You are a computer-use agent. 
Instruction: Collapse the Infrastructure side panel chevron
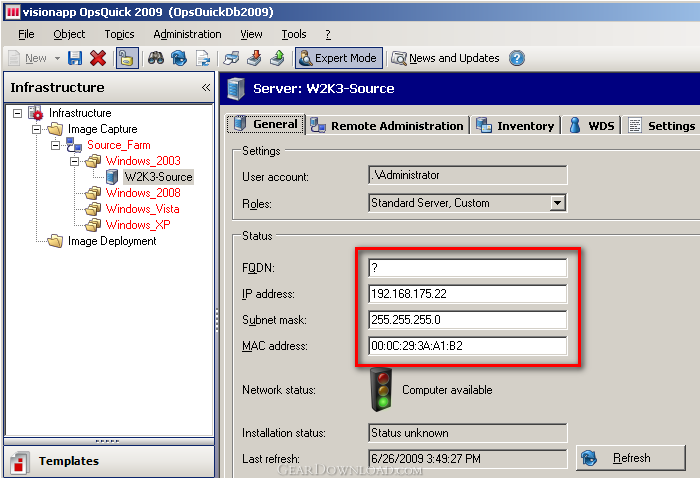click(x=206, y=87)
